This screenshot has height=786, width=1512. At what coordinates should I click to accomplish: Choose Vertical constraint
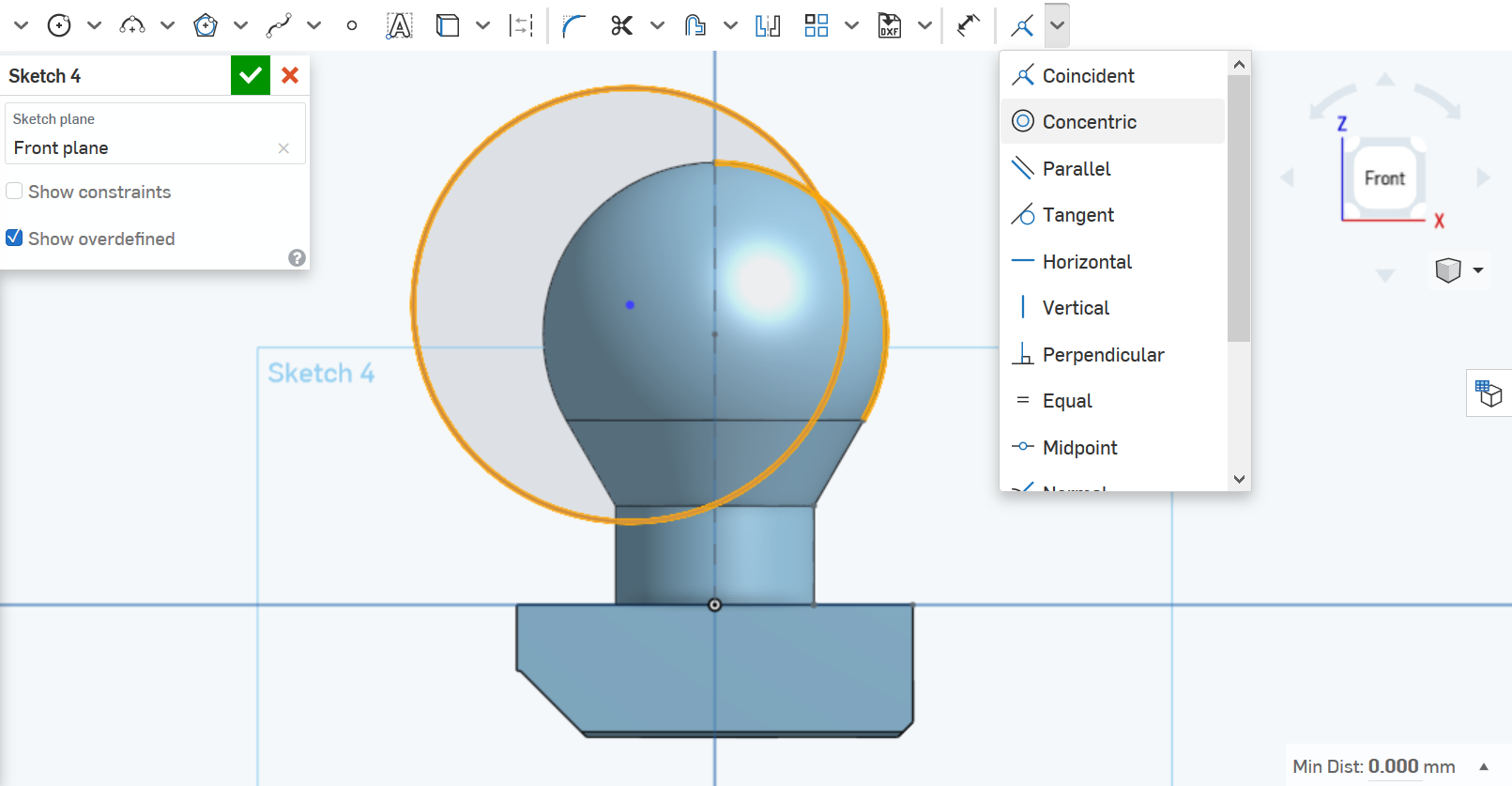point(1113,308)
